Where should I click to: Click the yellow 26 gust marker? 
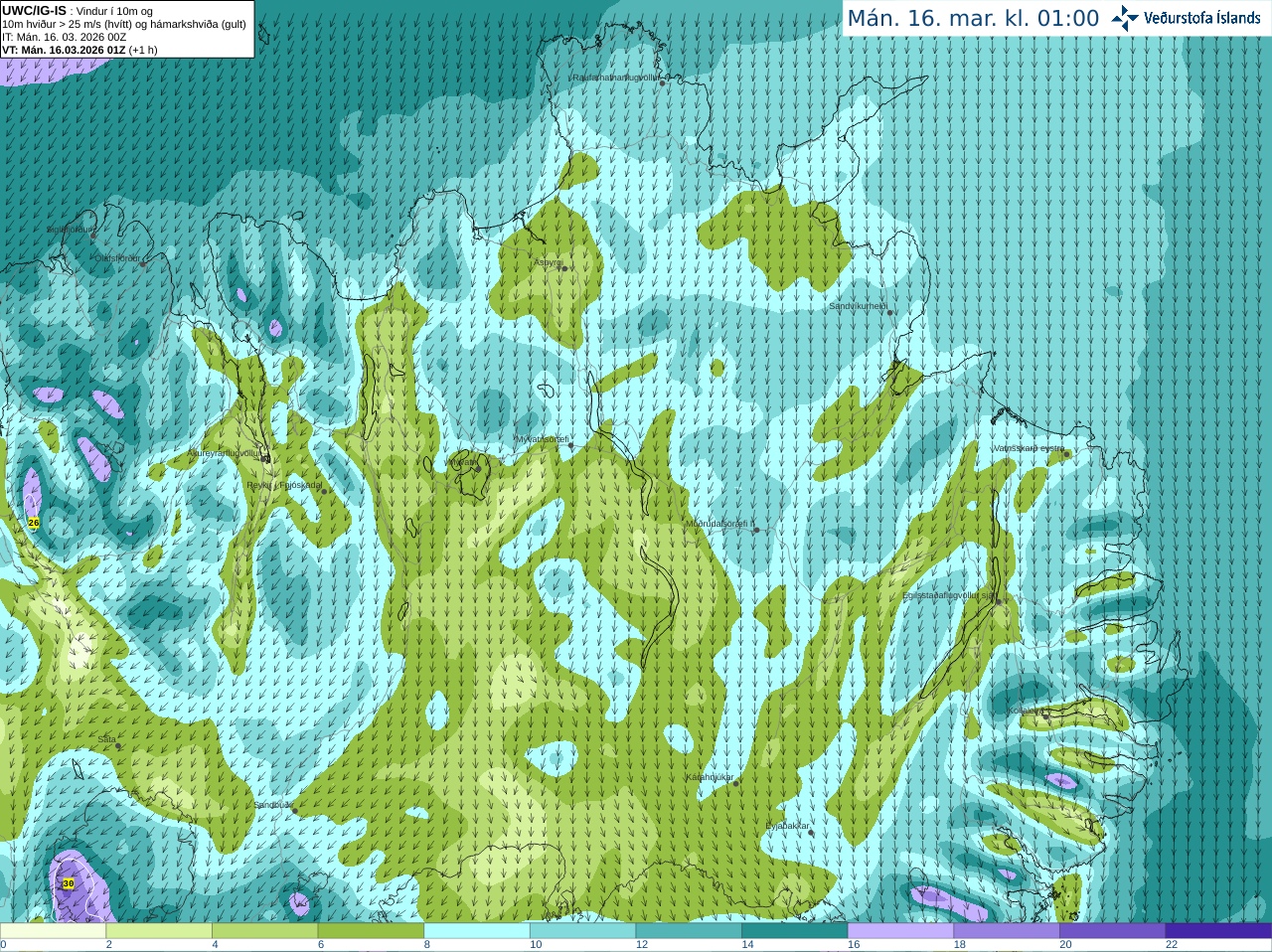34,523
